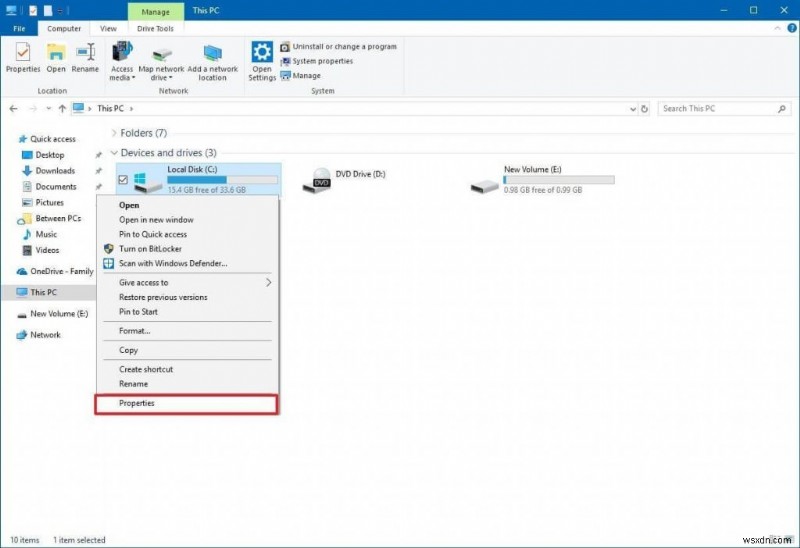
Task: Choose Restore previous versions
Action: 187,297
